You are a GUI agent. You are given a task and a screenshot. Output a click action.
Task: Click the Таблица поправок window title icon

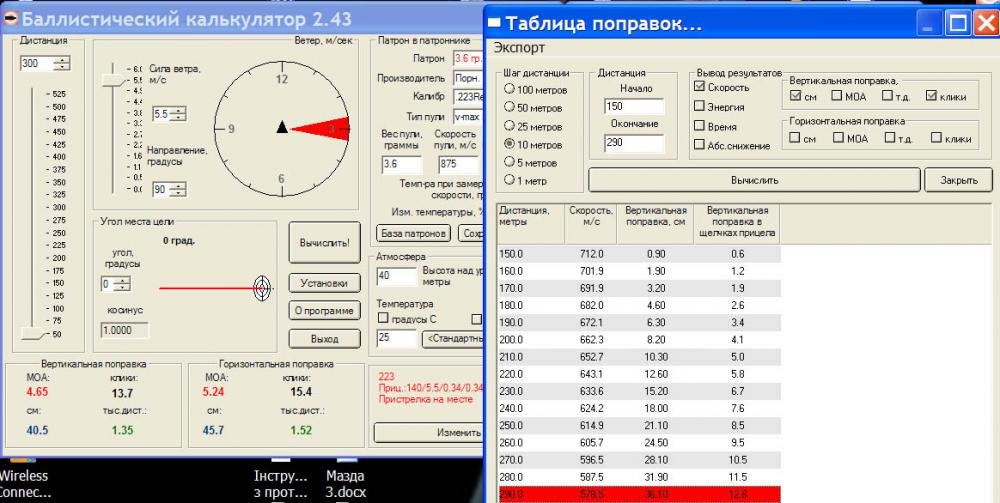[x=494, y=24]
